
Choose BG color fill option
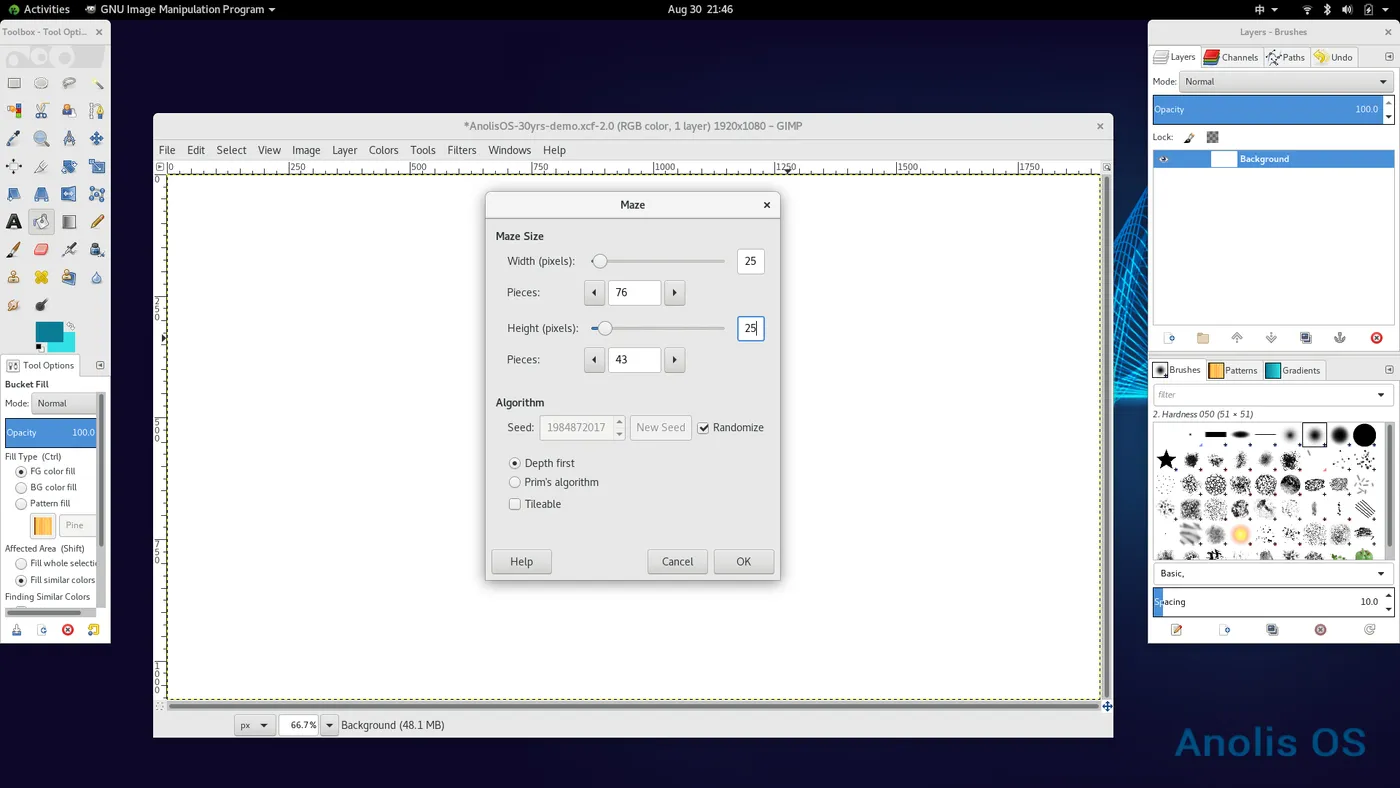click(x=21, y=488)
